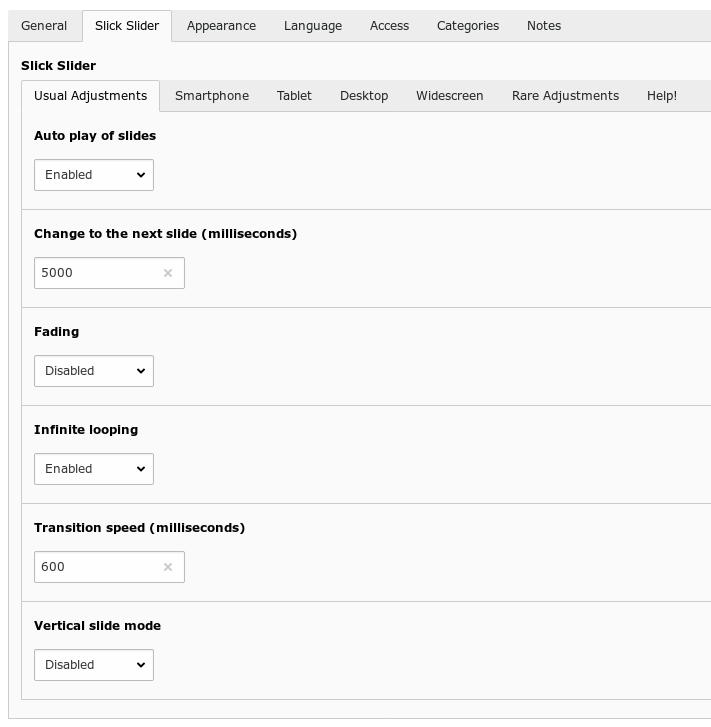Switch to the General tab
Screen dimensions: 711x727
click(x=44, y=26)
